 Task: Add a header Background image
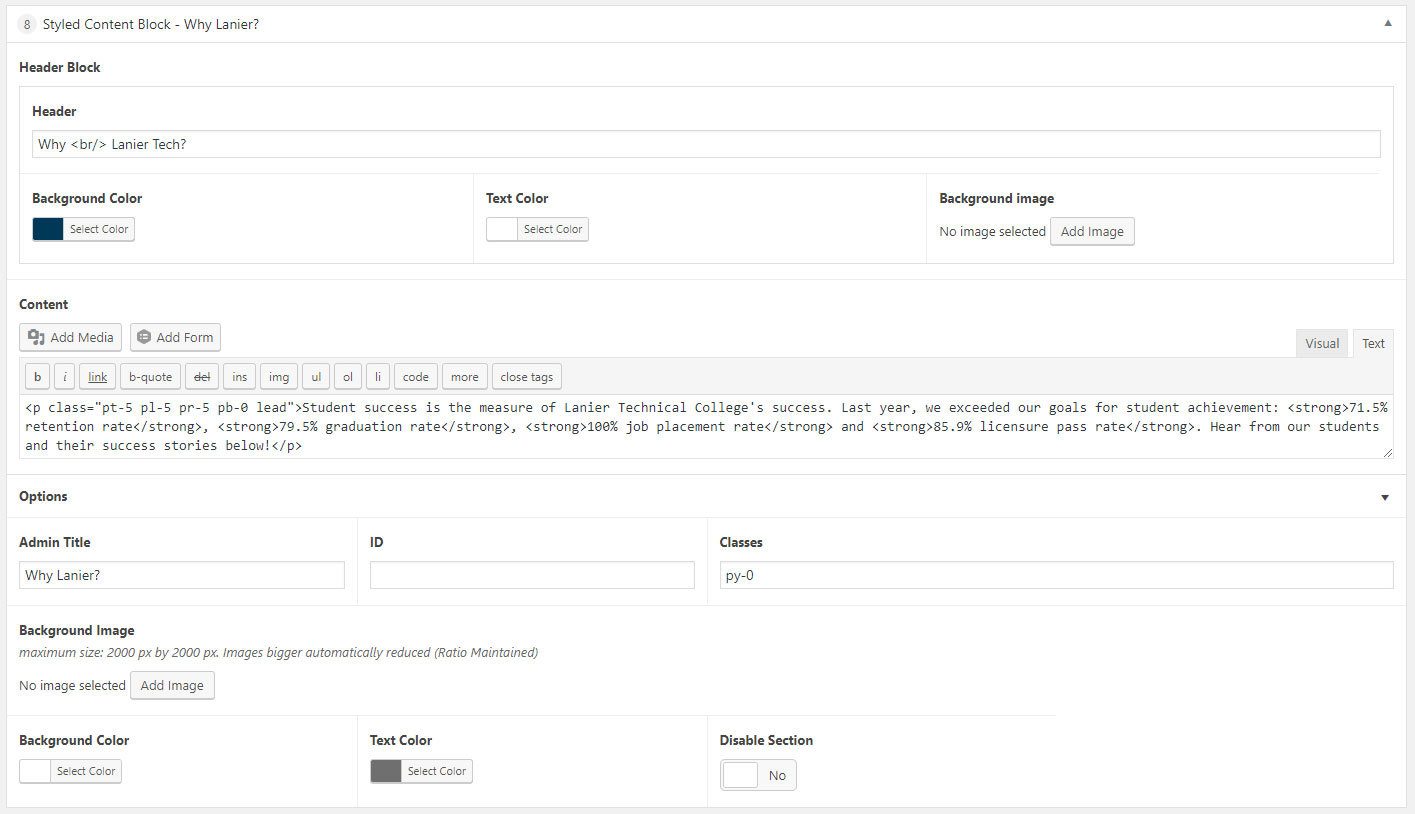pyautogui.click(x=1092, y=231)
